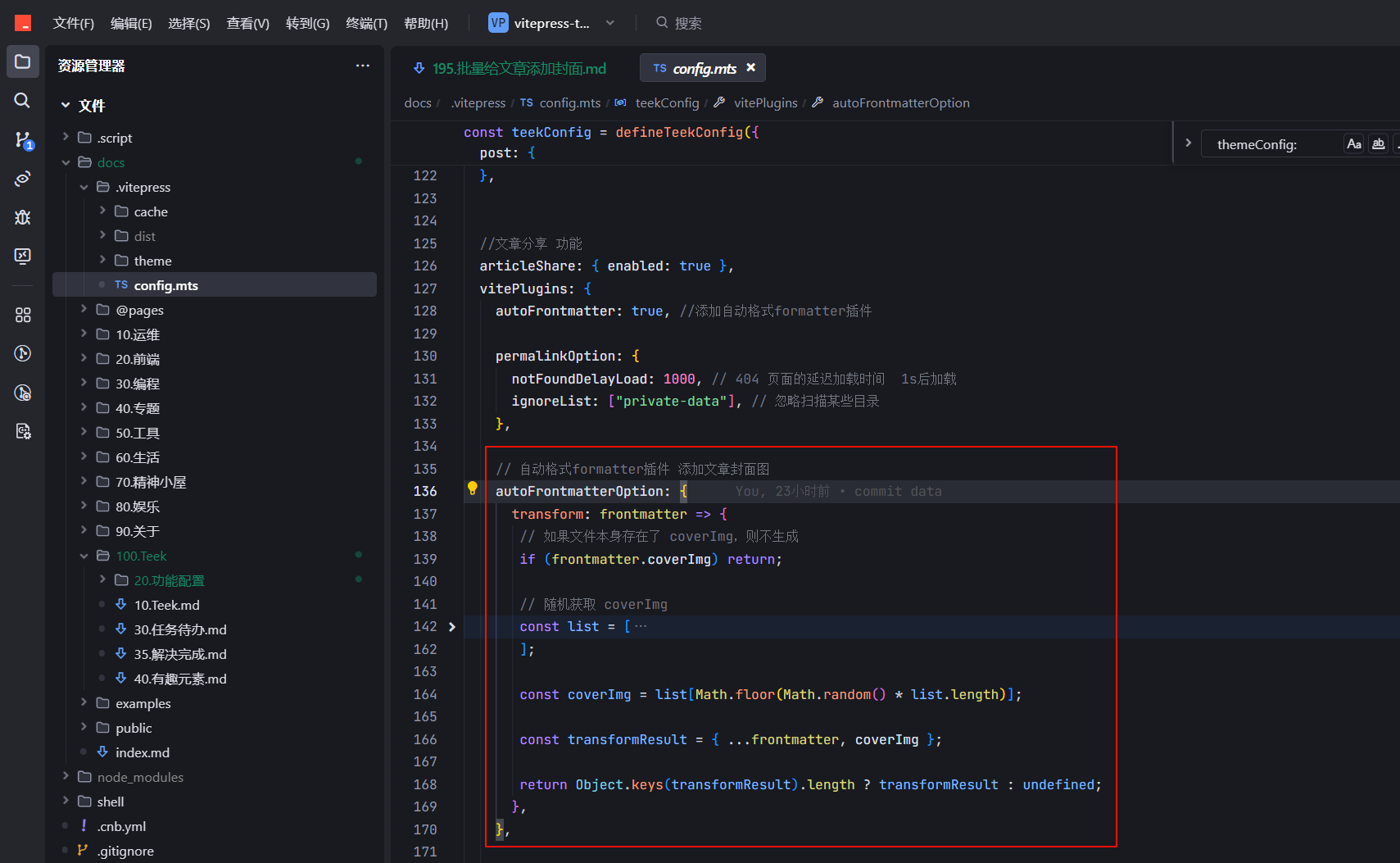This screenshot has height=863, width=1400.
Task: Select config.mts in file tree
Action: point(215,285)
